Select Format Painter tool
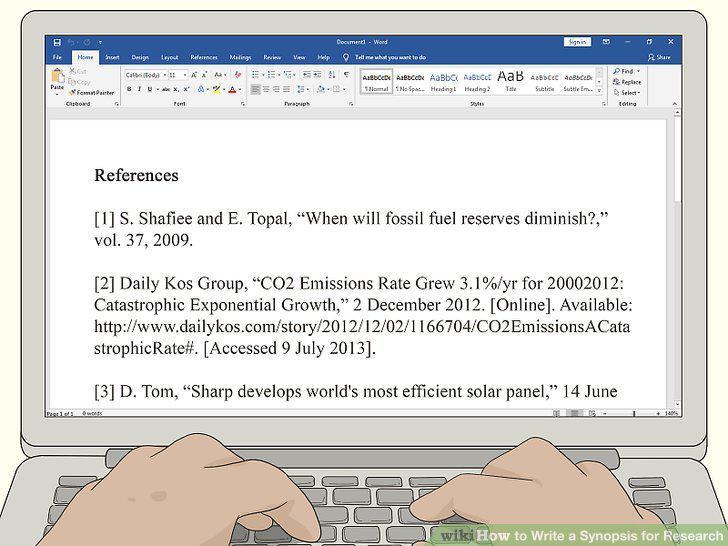728x546 pixels. pyautogui.click(x=91, y=93)
